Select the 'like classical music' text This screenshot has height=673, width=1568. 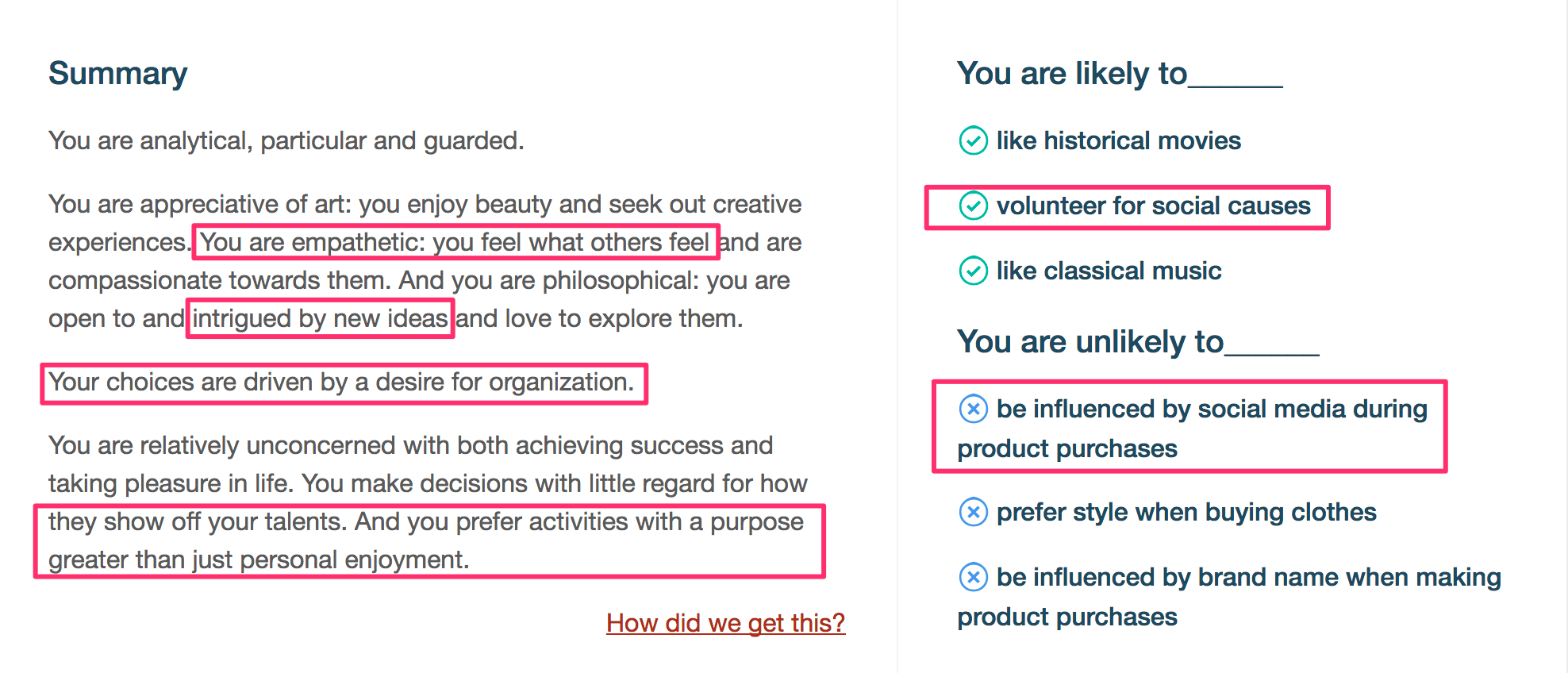click(x=1109, y=271)
